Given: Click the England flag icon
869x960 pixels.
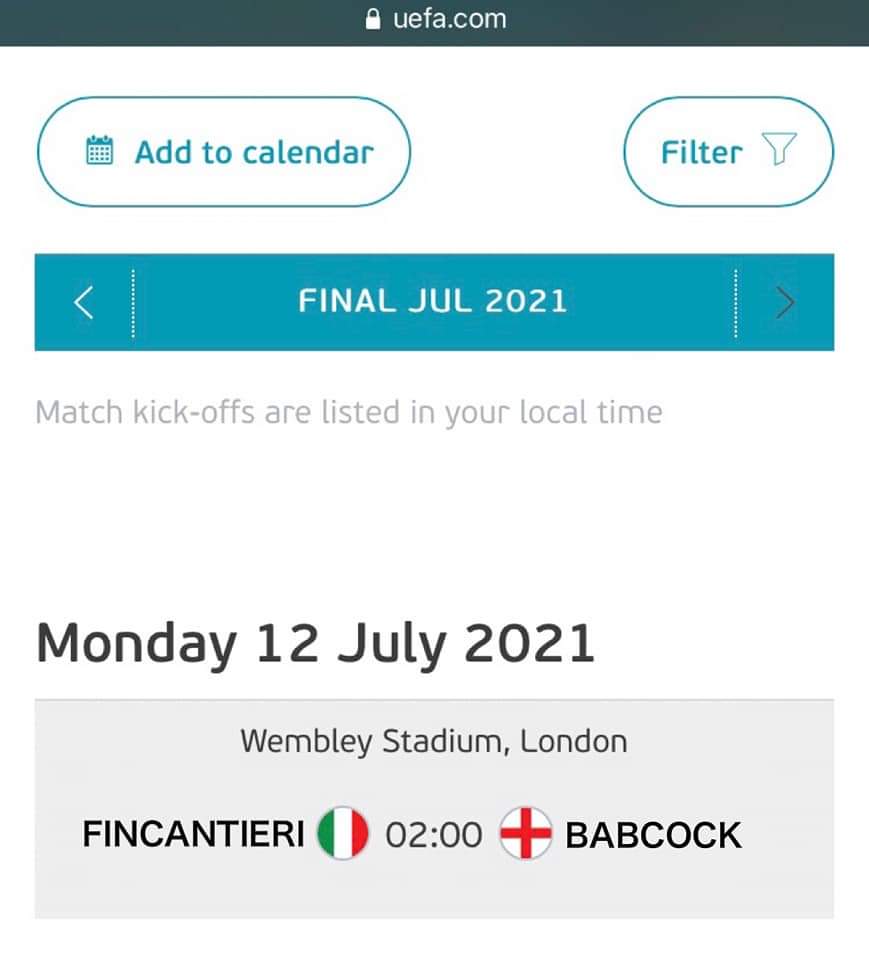Looking at the screenshot, I should [525, 834].
